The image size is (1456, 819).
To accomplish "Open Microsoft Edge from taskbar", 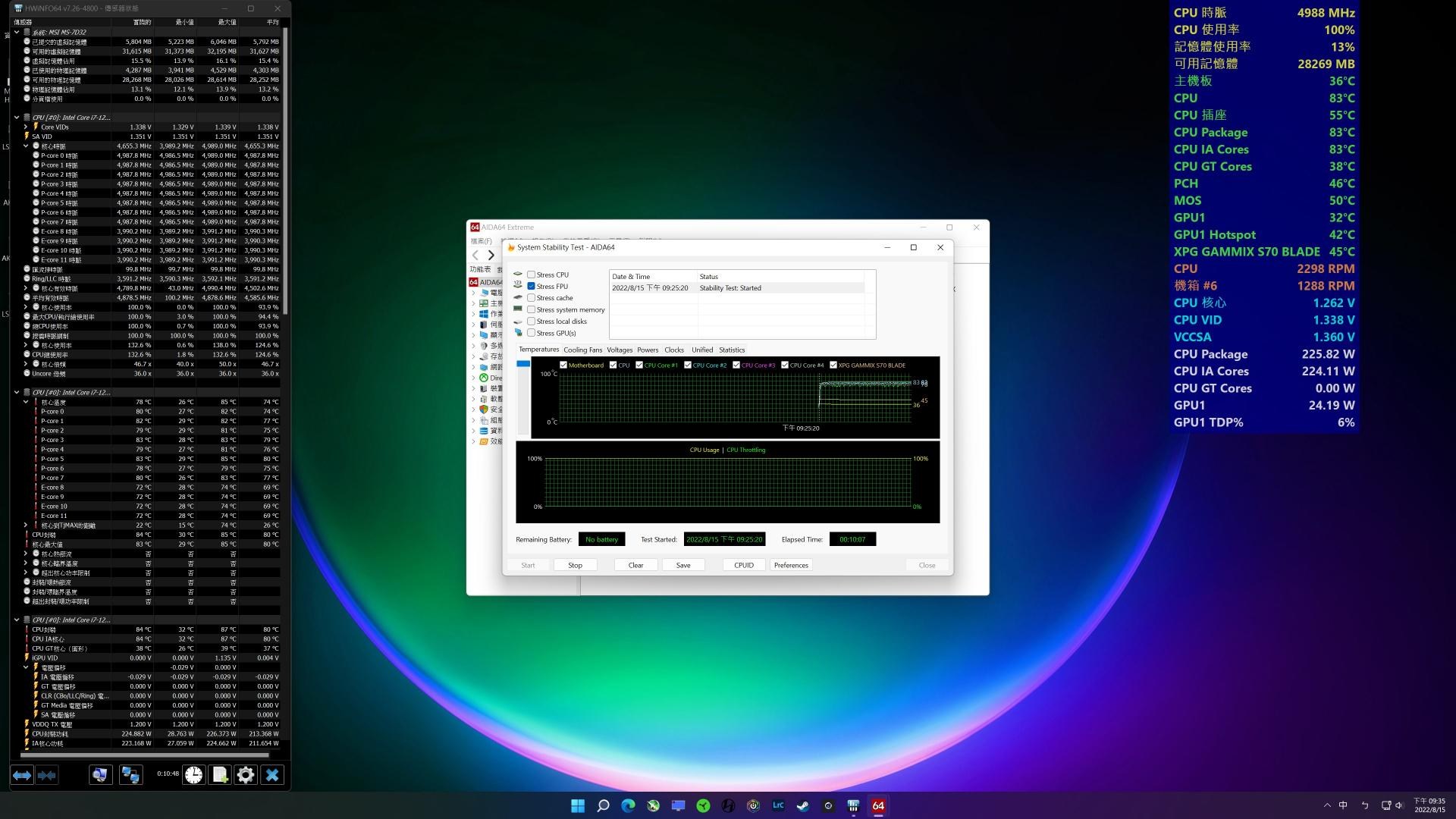I will pos(628,805).
